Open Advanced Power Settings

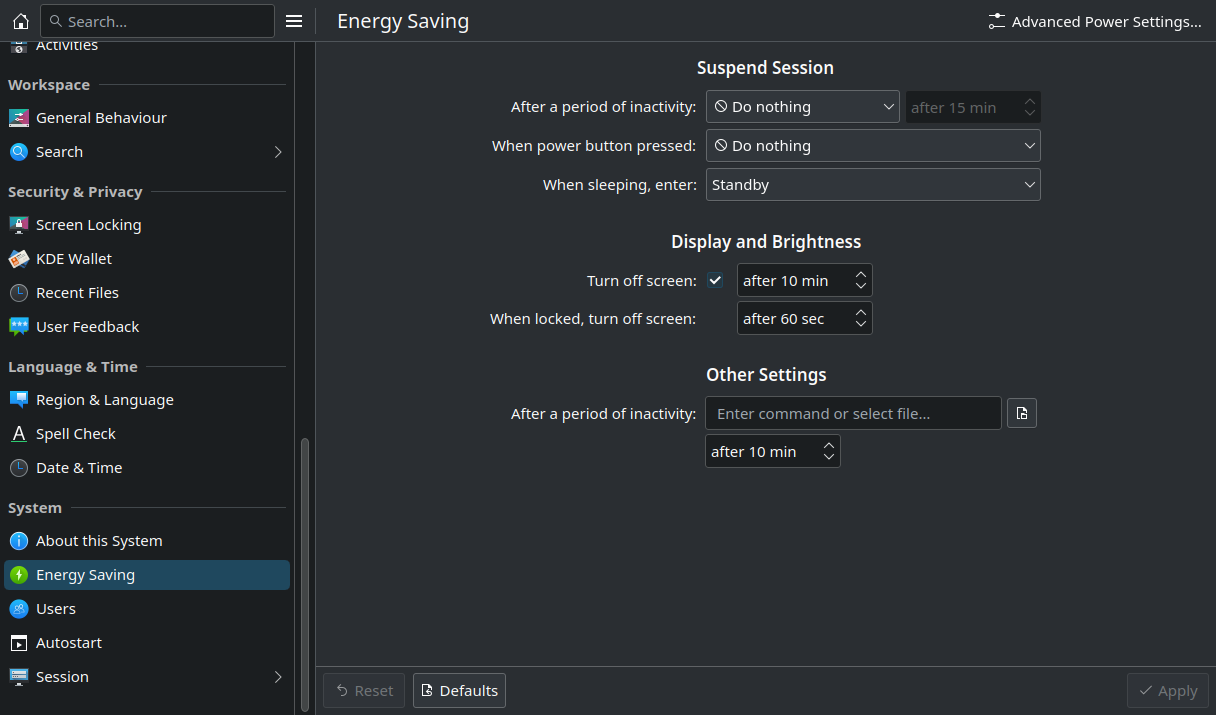pyautogui.click(x=1095, y=21)
